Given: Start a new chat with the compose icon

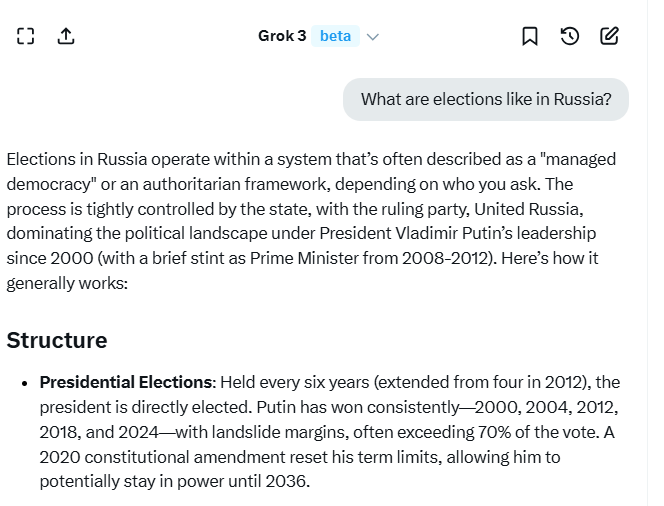Looking at the screenshot, I should pos(609,36).
